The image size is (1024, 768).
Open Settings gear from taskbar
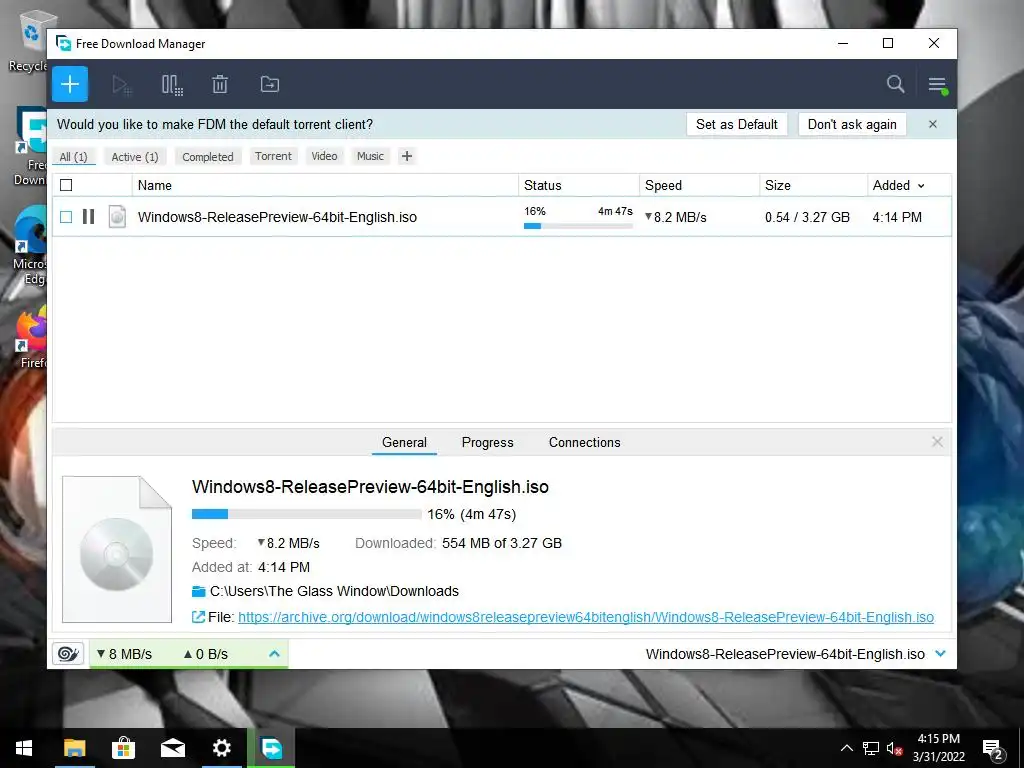[x=222, y=748]
